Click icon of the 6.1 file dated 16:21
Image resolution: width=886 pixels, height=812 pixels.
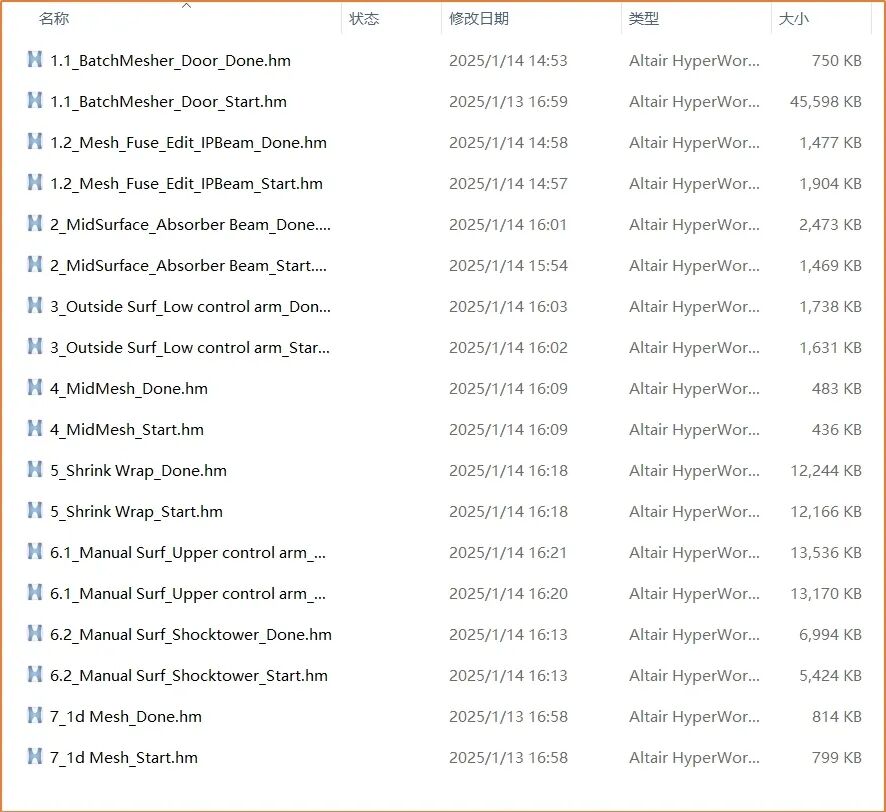tap(35, 551)
